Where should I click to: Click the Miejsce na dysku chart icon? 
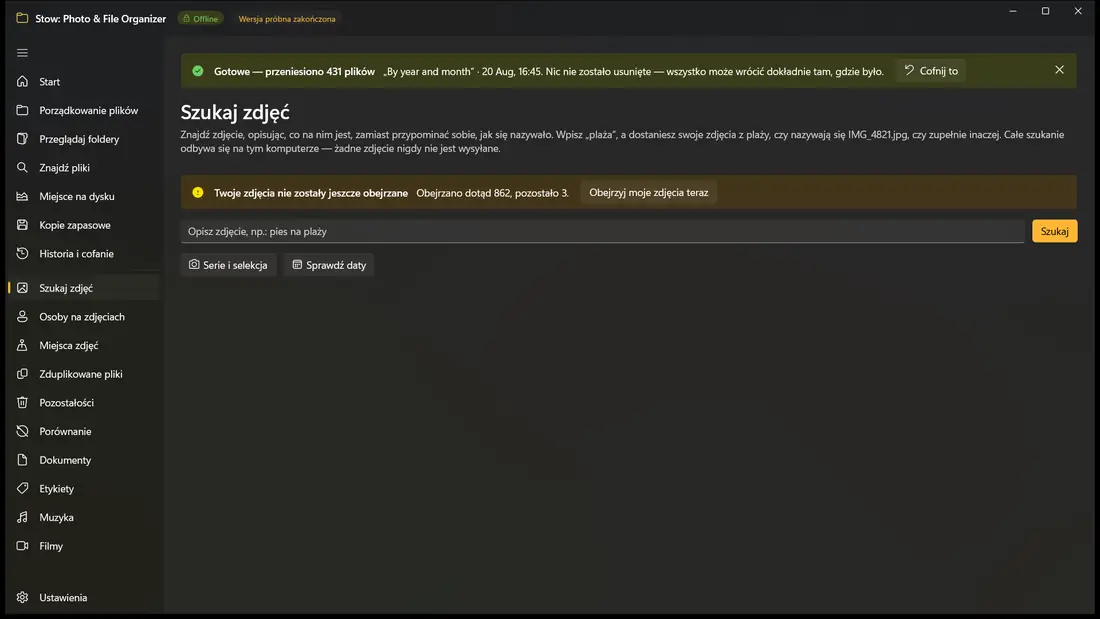pyautogui.click(x=22, y=197)
